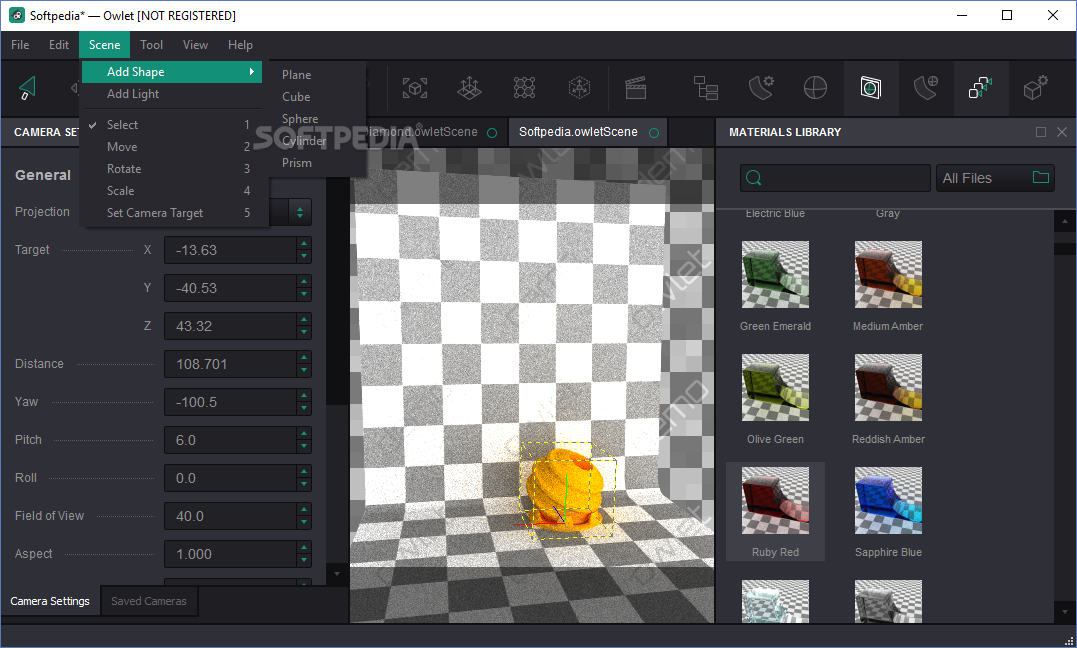This screenshot has height=648, width=1077.
Task: Choose Scale in the Scene menu
Action: (x=172, y=191)
